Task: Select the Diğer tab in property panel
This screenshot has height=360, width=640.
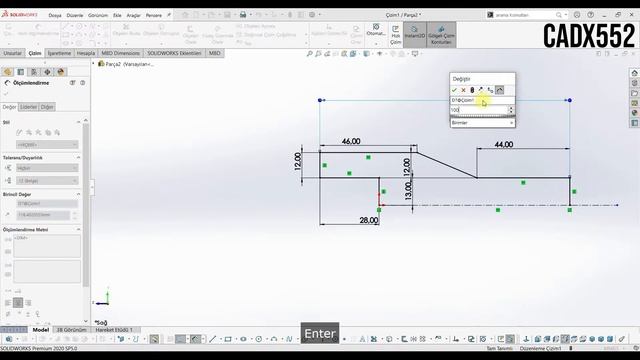Action: tap(47, 107)
